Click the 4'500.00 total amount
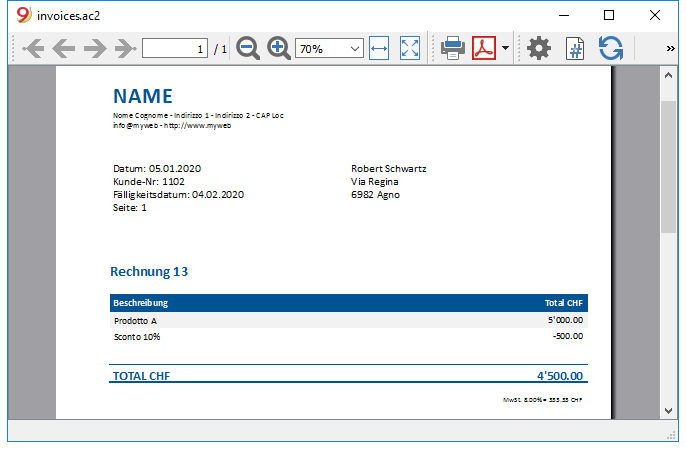Image resolution: width=686 pixels, height=449 pixels. pyautogui.click(x=560, y=376)
